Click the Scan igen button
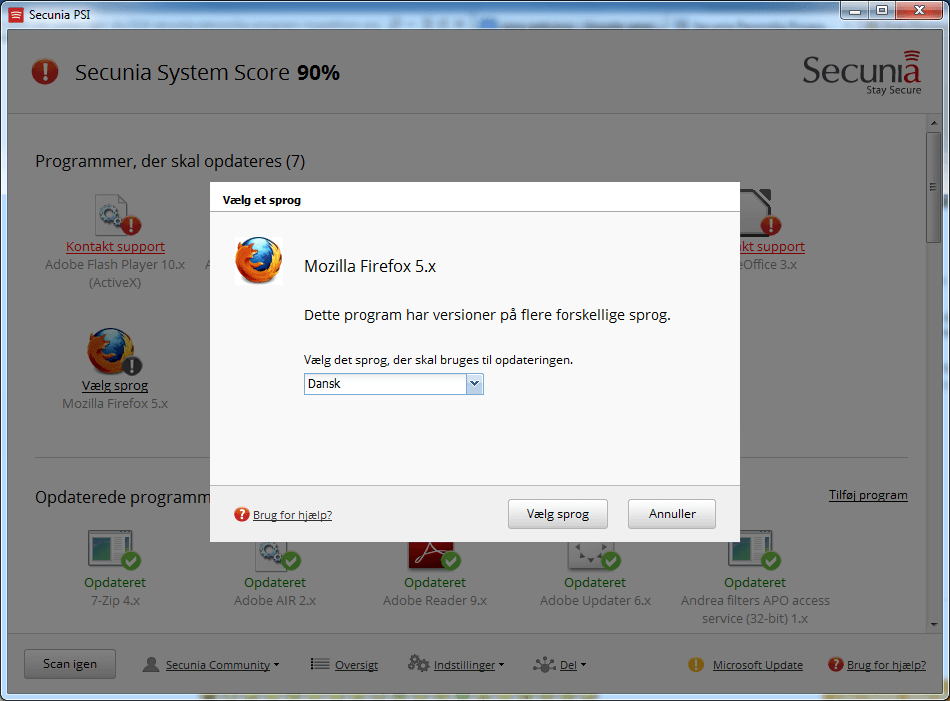Screen dimensions: 950x701 tap(70, 664)
